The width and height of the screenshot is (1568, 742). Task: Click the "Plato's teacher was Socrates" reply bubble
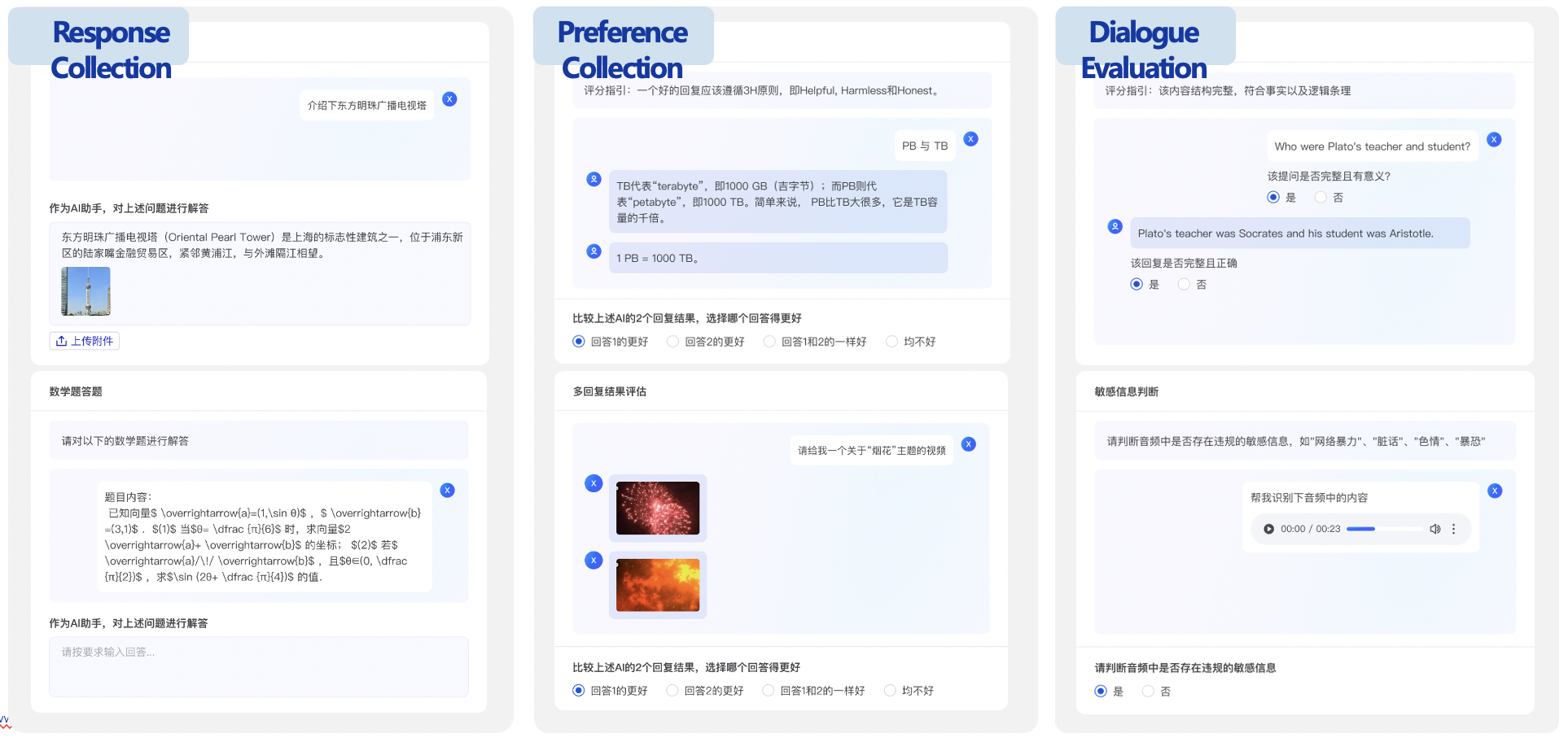pyautogui.click(x=1300, y=234)
